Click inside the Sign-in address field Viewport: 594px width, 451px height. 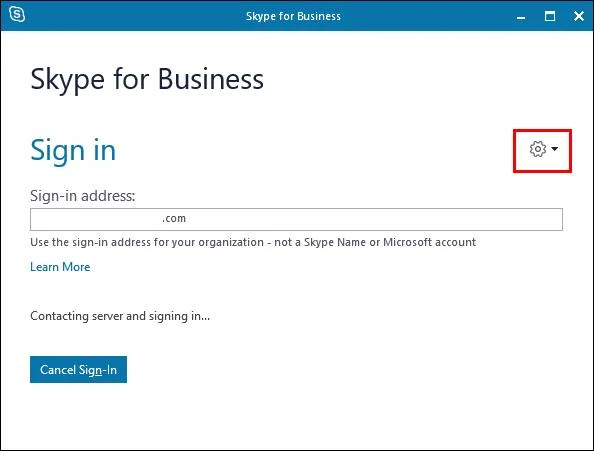(296, 219)
